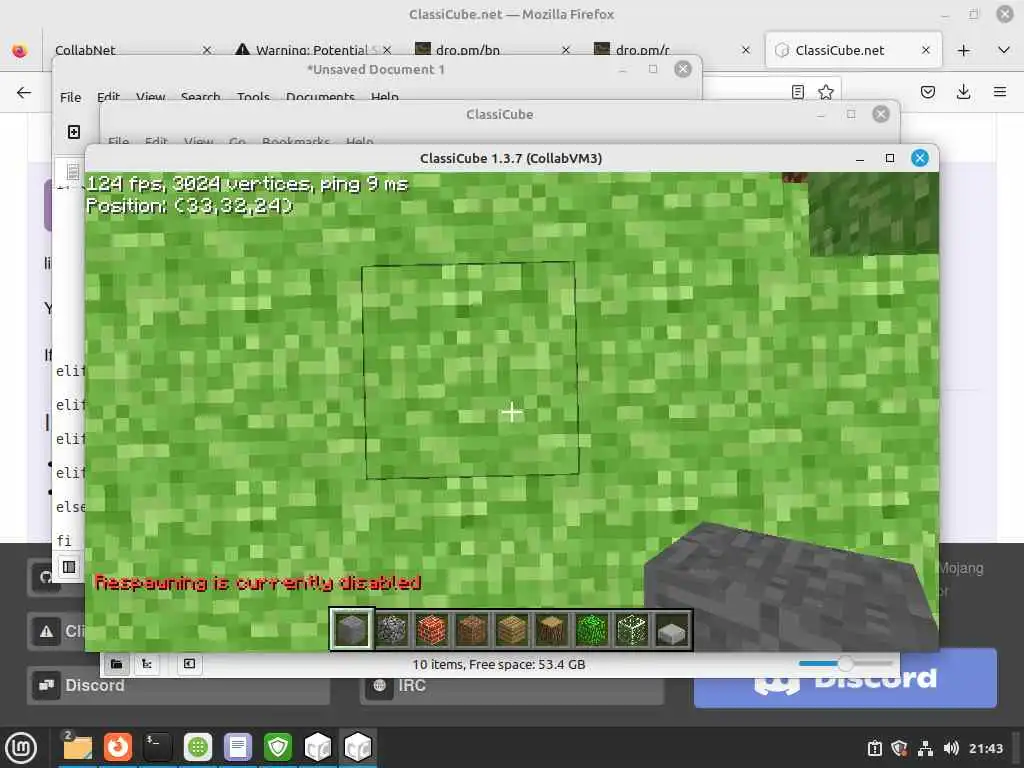Open the Firefox hamburger menu
The image size is (1024, 768).
coord(999,92)
